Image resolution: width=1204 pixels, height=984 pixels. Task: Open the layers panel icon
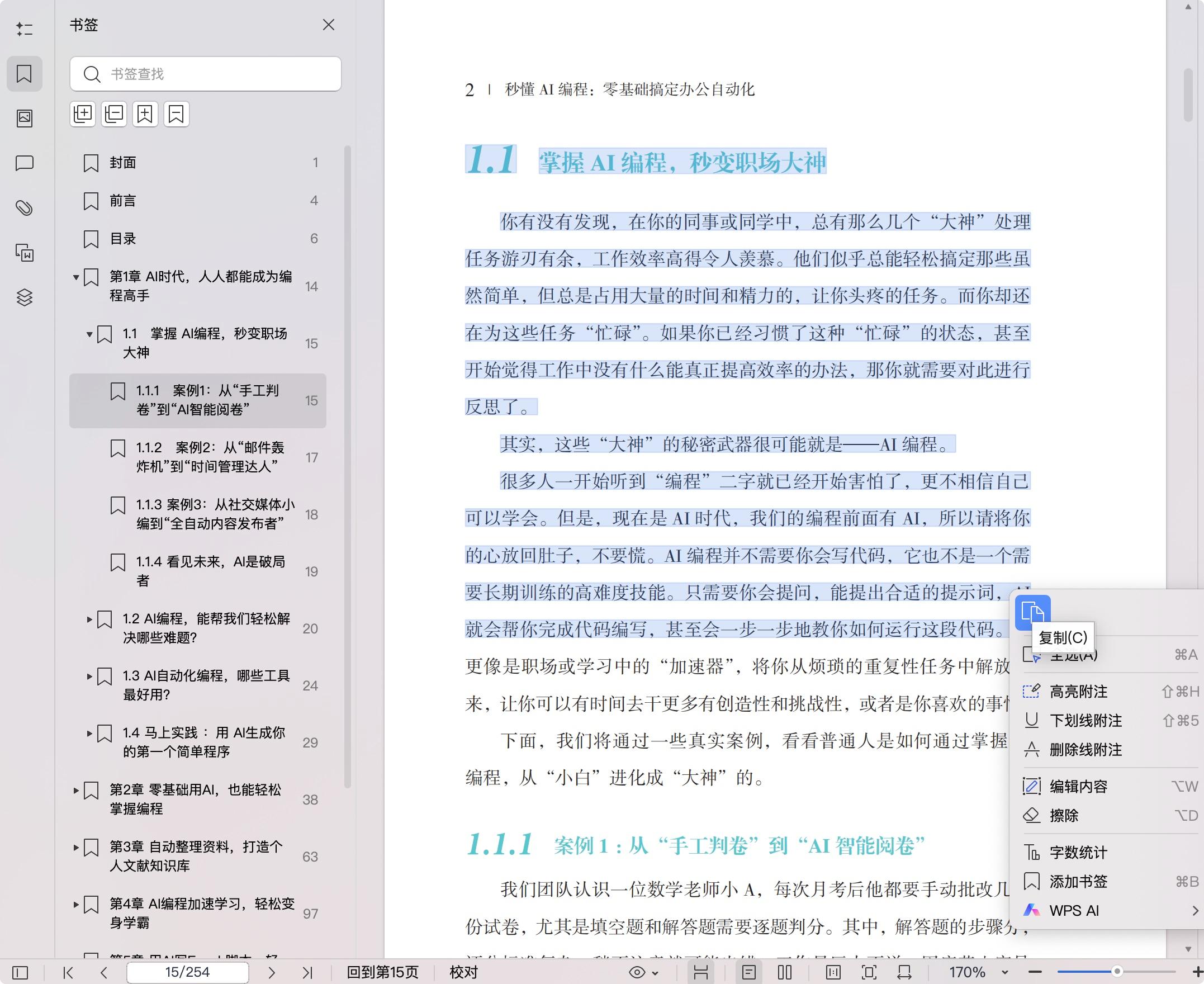(25, 297)
